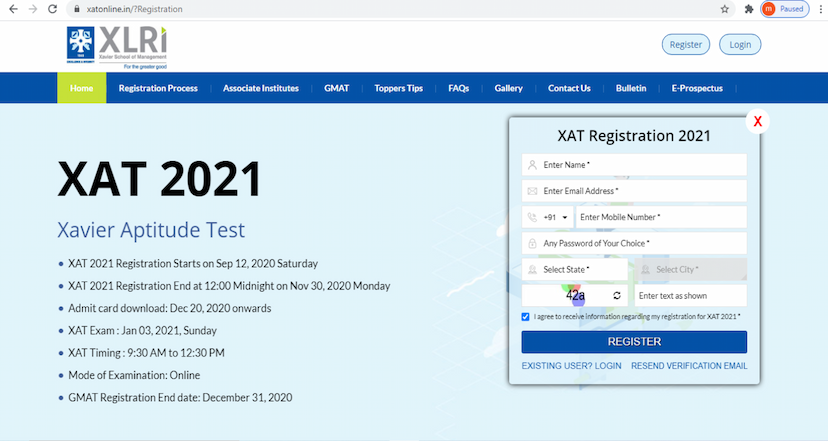The width and height of the screenshot is (828, 441).
Task: Open the Select City dropdown
Action: tap(691, 269)
